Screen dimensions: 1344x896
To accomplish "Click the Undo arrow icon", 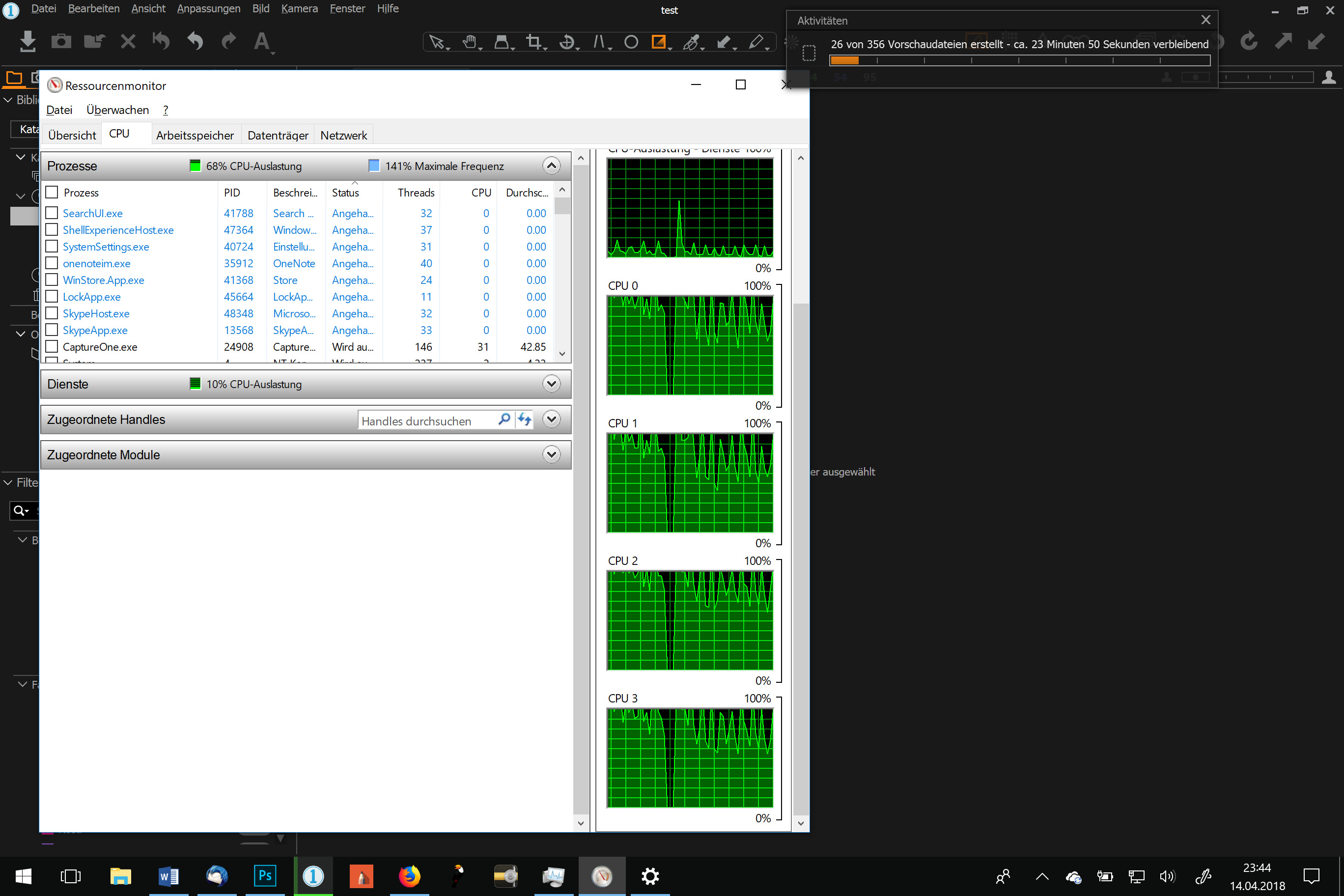I will click(195, 42).
